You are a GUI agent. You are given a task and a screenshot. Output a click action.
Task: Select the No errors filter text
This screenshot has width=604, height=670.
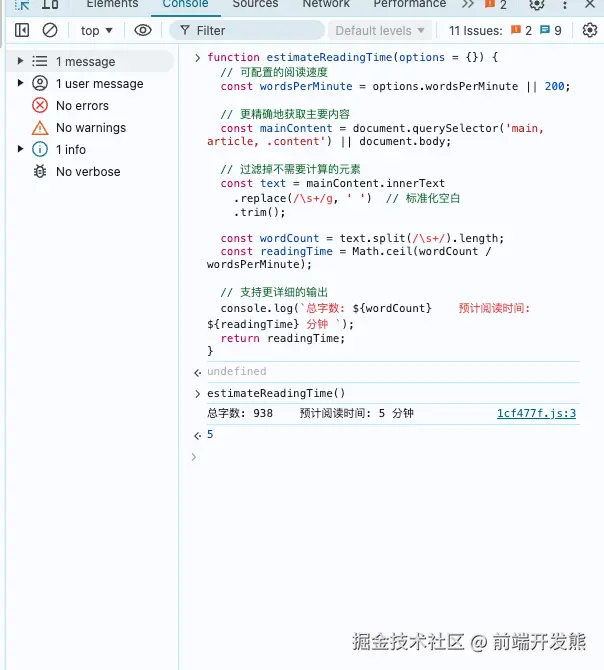82,106
